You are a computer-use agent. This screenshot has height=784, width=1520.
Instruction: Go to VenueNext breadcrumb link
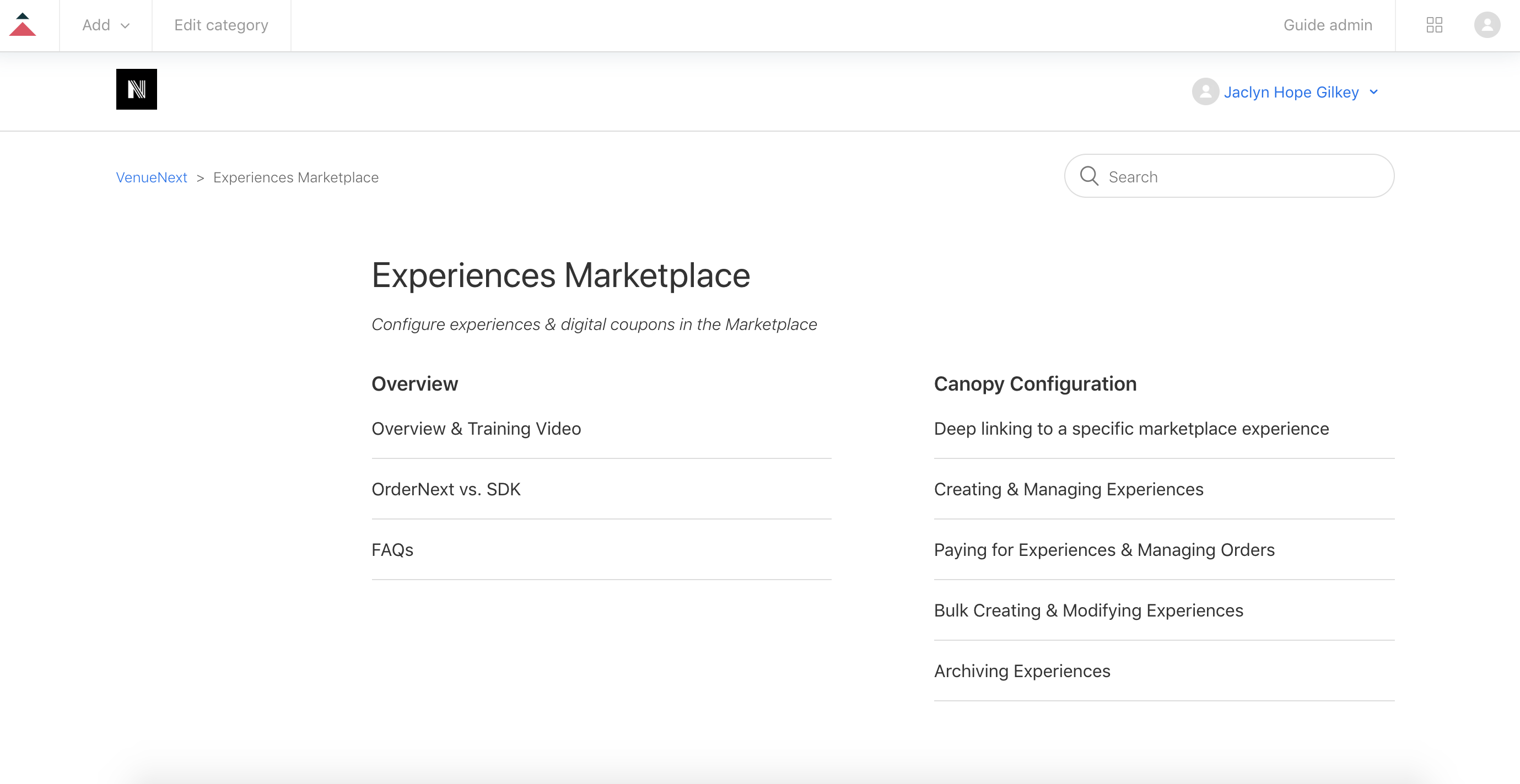(x=152, y=177)
